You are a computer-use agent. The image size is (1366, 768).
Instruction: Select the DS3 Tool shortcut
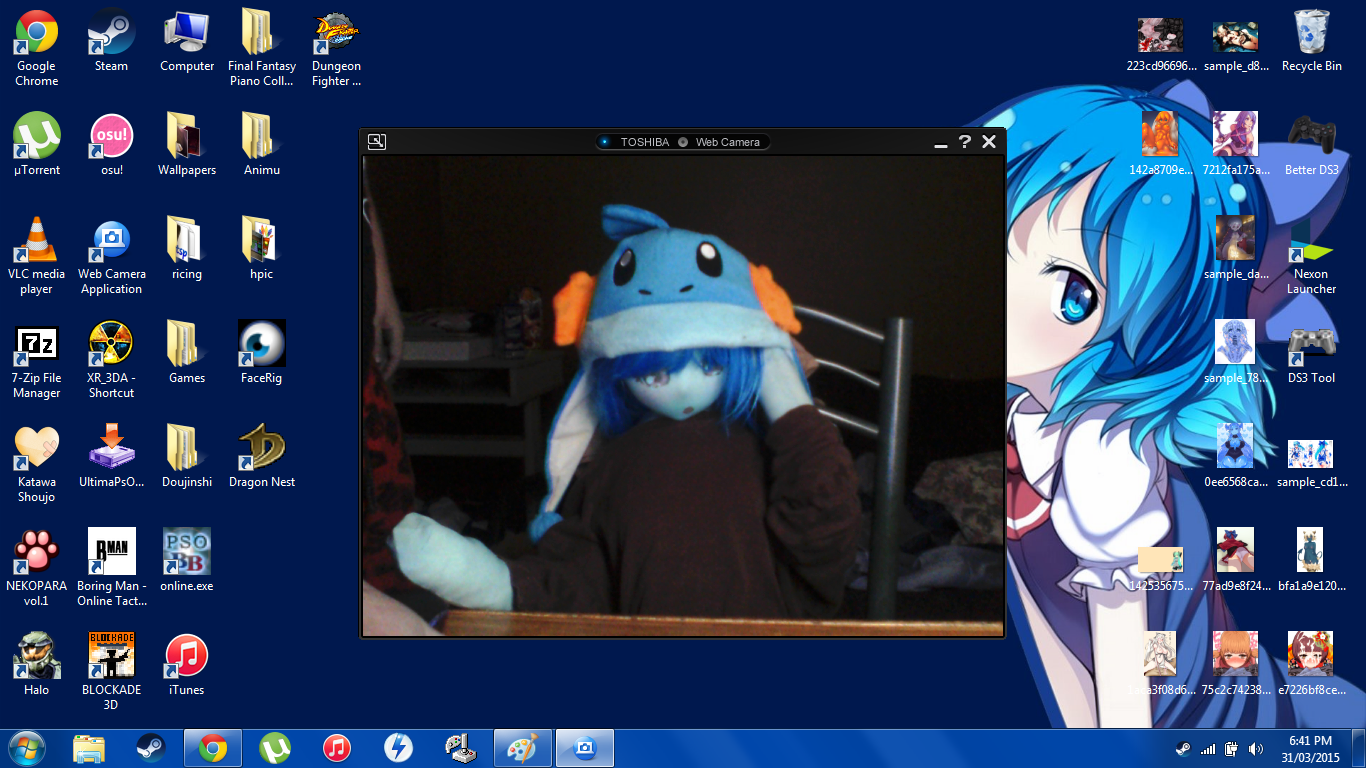click(x=1312, y=353)
